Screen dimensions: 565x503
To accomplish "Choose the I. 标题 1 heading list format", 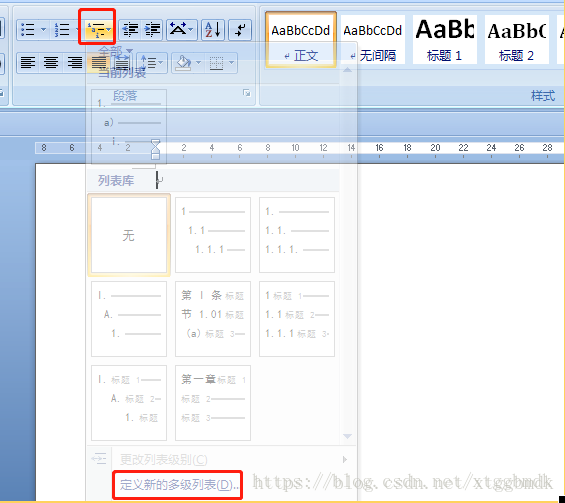I will (129, 403).
